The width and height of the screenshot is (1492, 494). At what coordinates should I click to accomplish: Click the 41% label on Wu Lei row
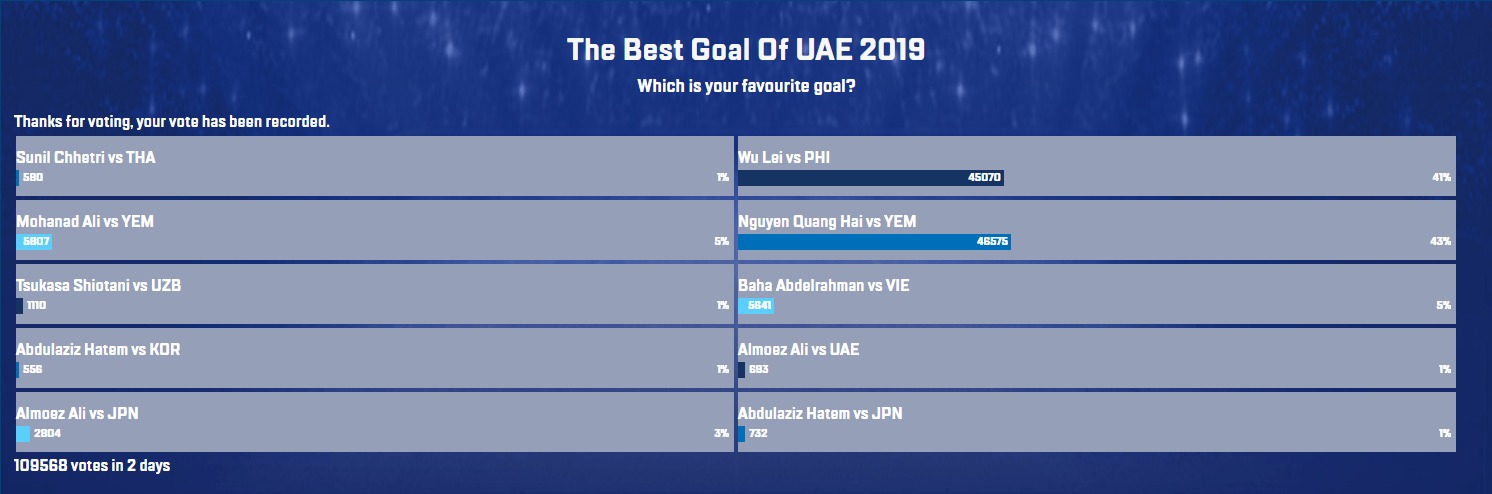(1441, 178)
